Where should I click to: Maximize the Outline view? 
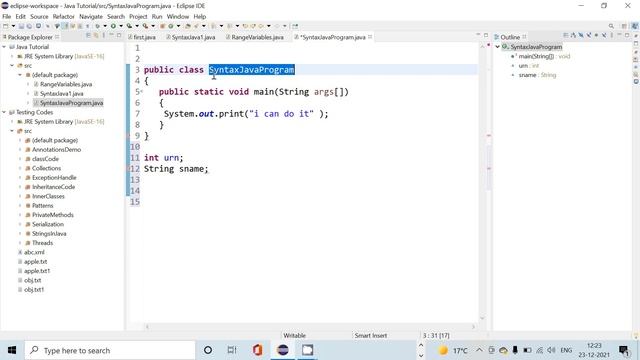[x=627, y=35]
